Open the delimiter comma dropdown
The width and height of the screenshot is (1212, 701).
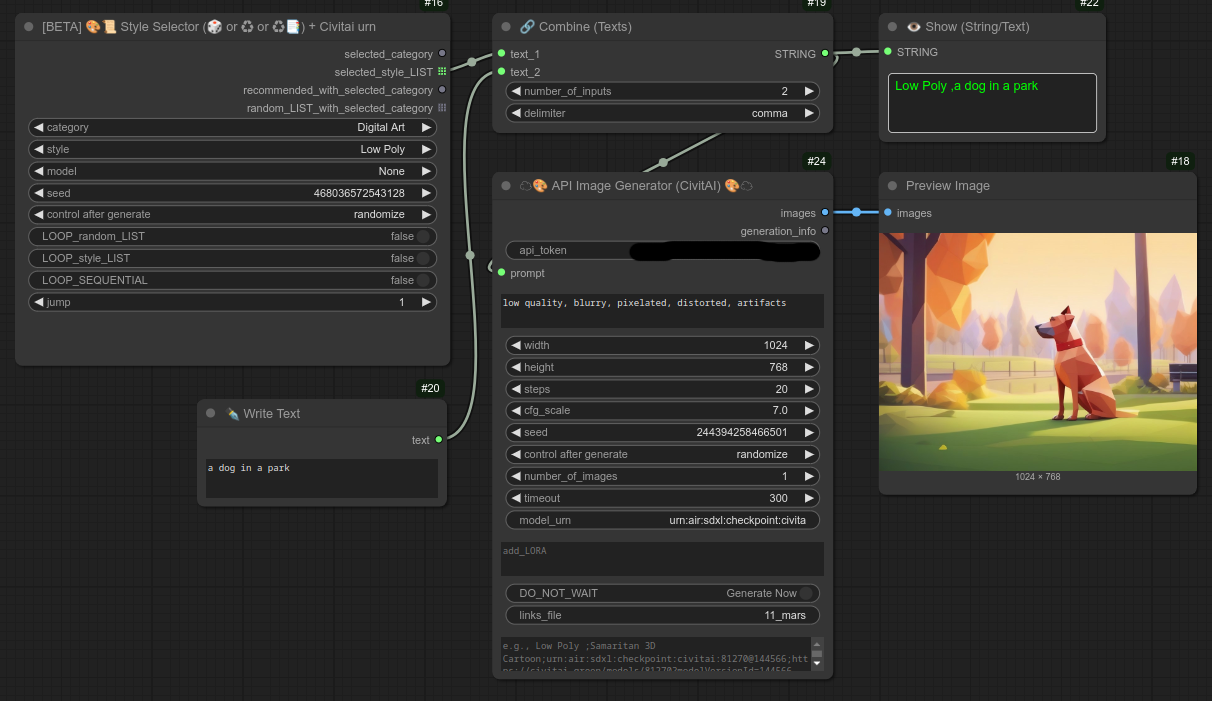tap(662, 114)
